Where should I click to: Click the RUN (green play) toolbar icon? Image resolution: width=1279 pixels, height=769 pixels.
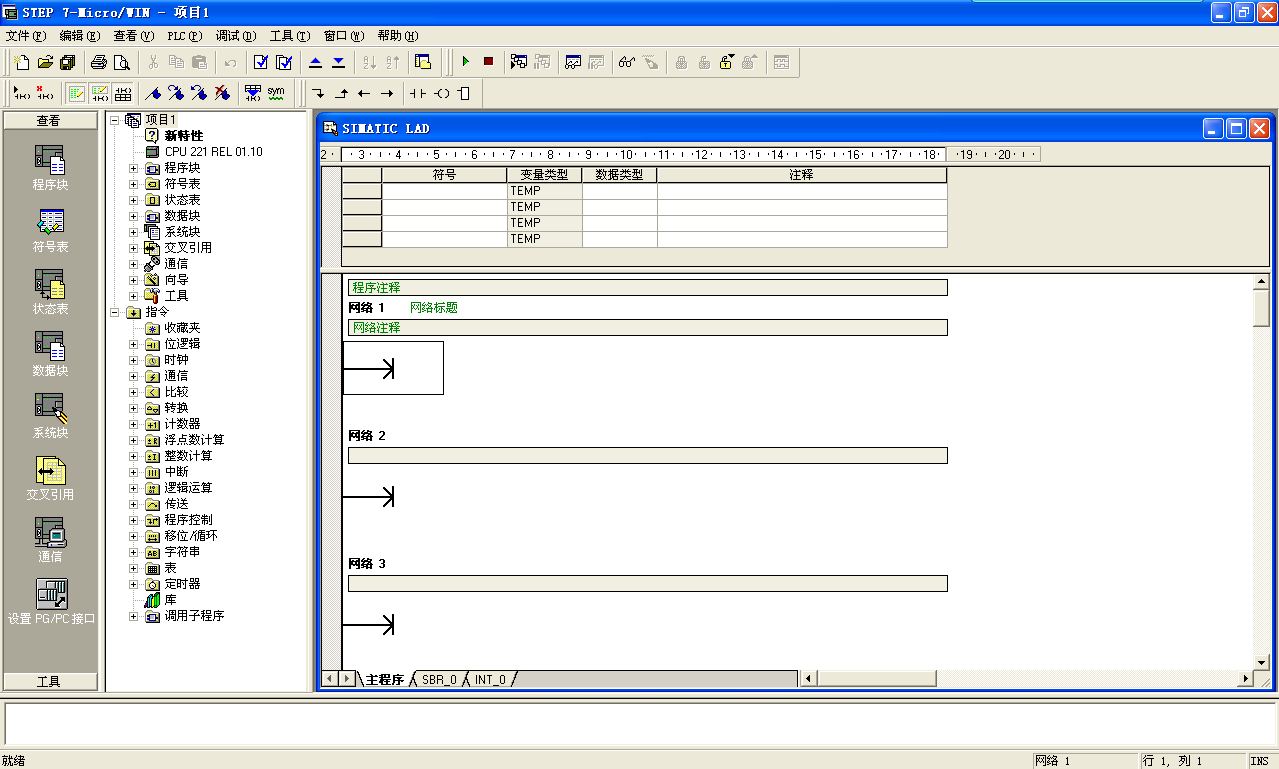click(465, 62)
